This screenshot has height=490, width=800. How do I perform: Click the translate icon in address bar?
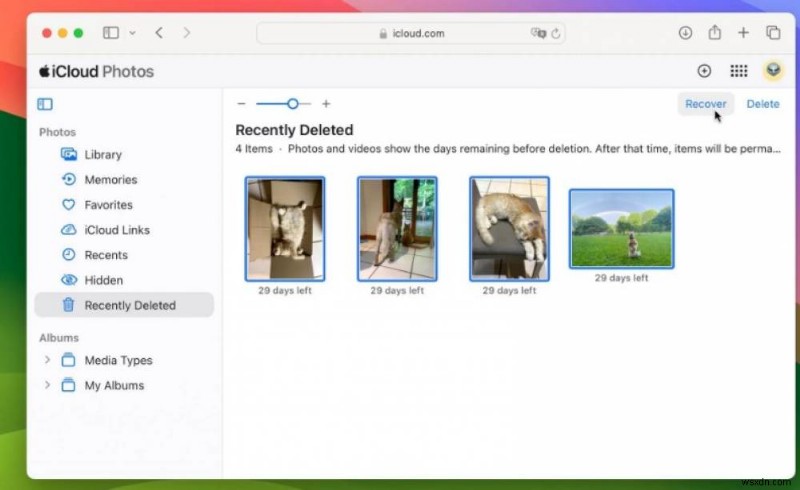[538, 33]
